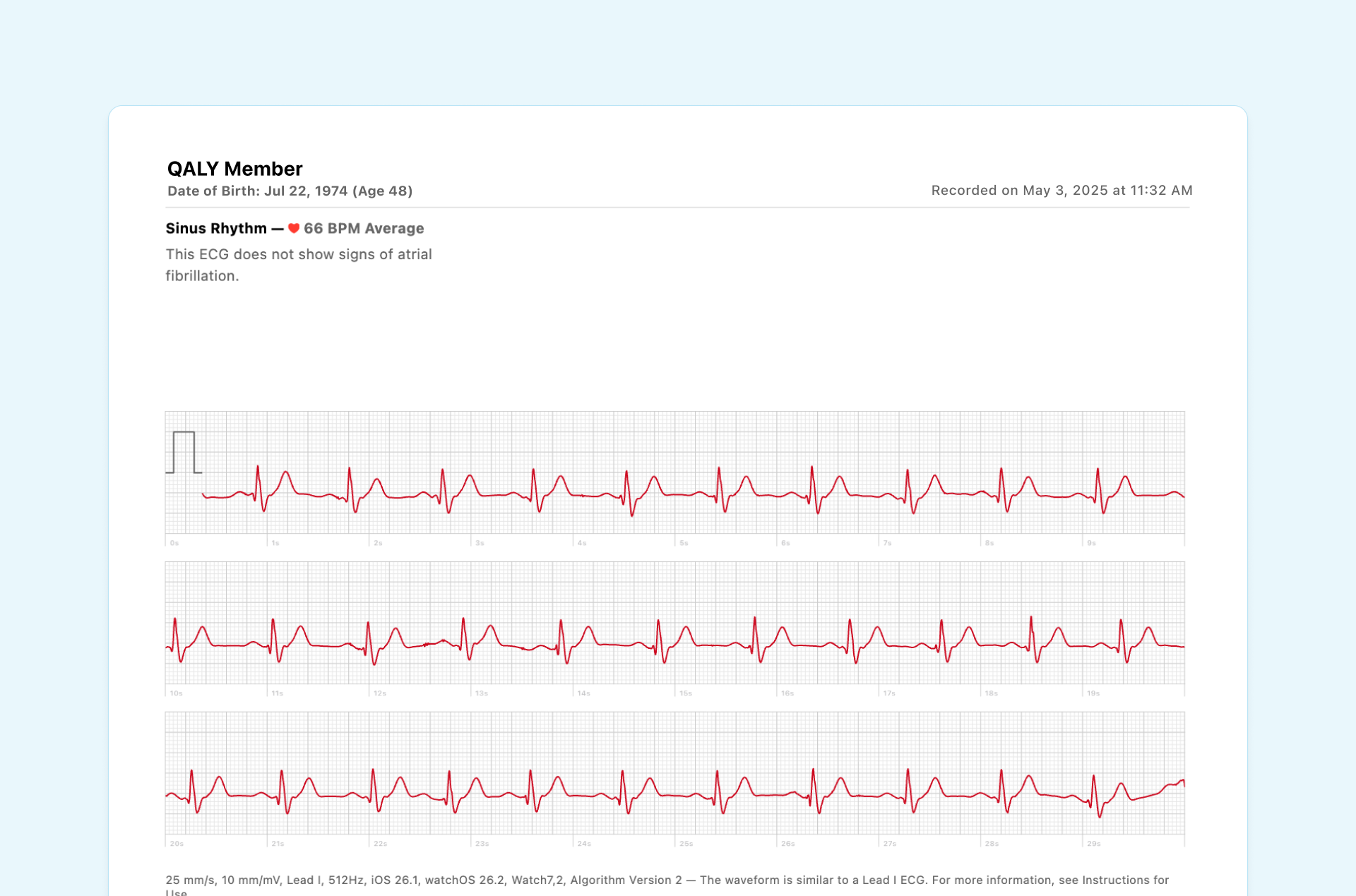Click the 66 BPM Average text
Image resolution: width=1356 pixels, height=896 pixels.
pyautogui.click(x=363, y=228)
